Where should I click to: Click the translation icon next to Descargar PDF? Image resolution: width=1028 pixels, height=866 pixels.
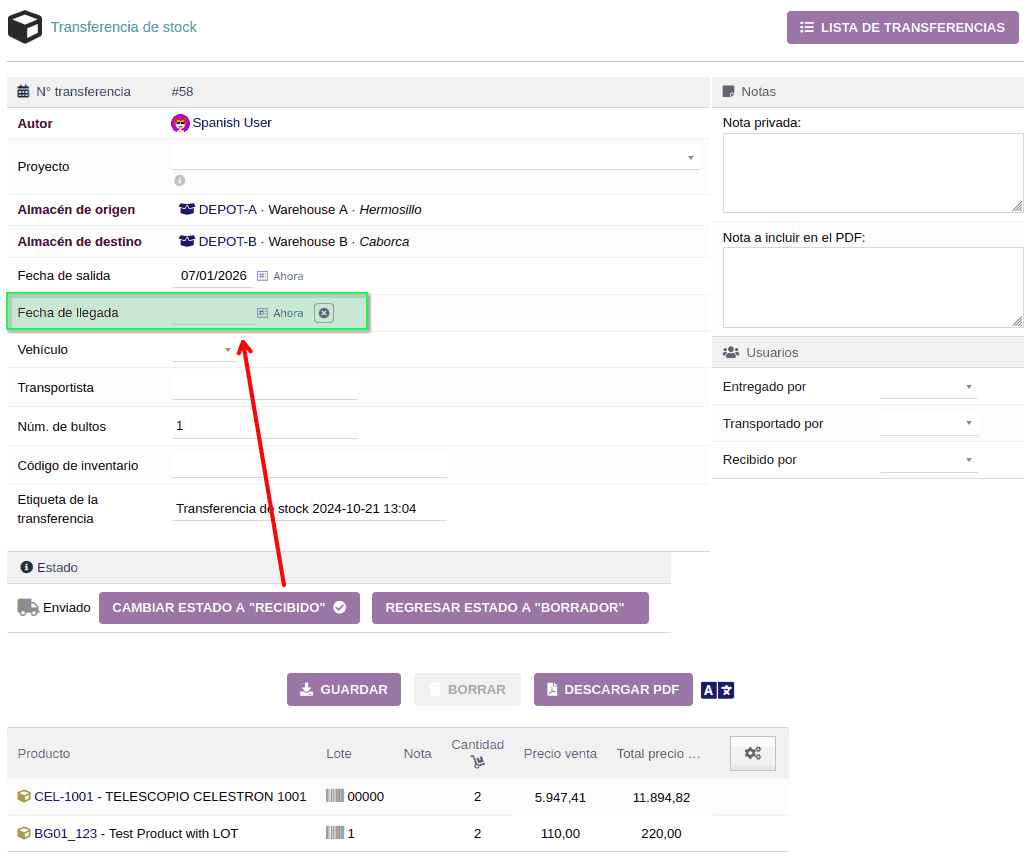point(717,690)
